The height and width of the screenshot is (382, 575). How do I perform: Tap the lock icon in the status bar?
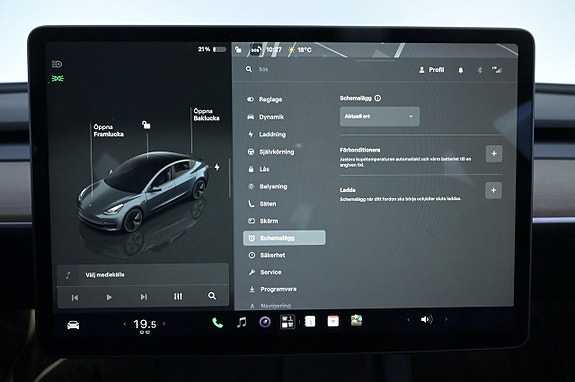coord(238,49)
